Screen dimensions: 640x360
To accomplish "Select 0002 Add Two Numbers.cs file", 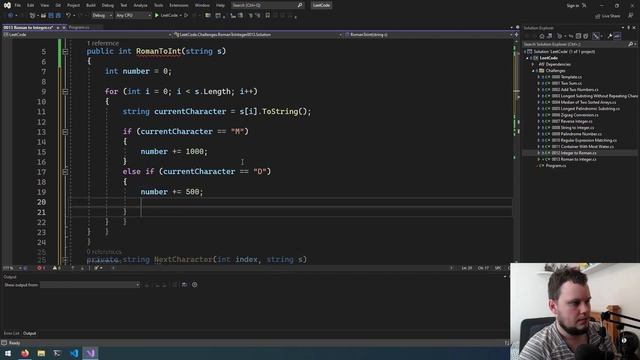I will pos(575,89).
